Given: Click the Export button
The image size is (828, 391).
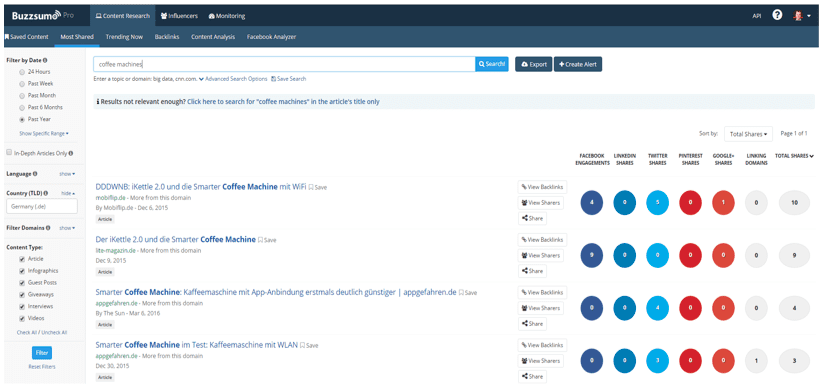Looking at the screenshot, I should pos(533,64).
